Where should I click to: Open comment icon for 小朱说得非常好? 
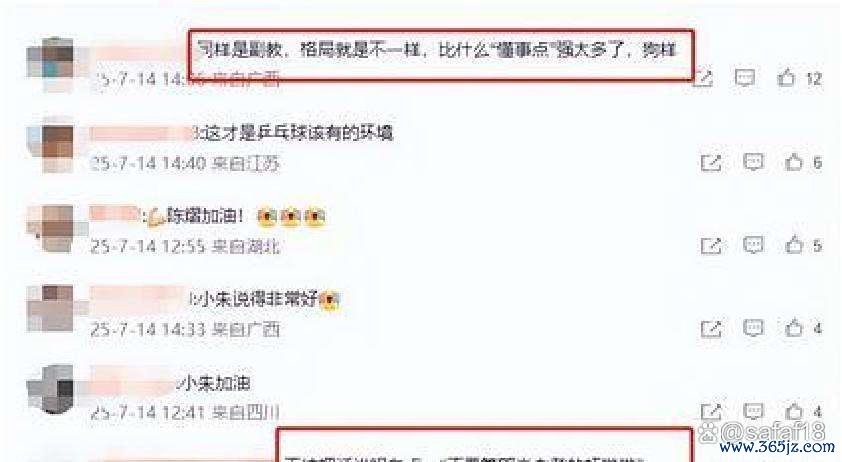point(753,328)
